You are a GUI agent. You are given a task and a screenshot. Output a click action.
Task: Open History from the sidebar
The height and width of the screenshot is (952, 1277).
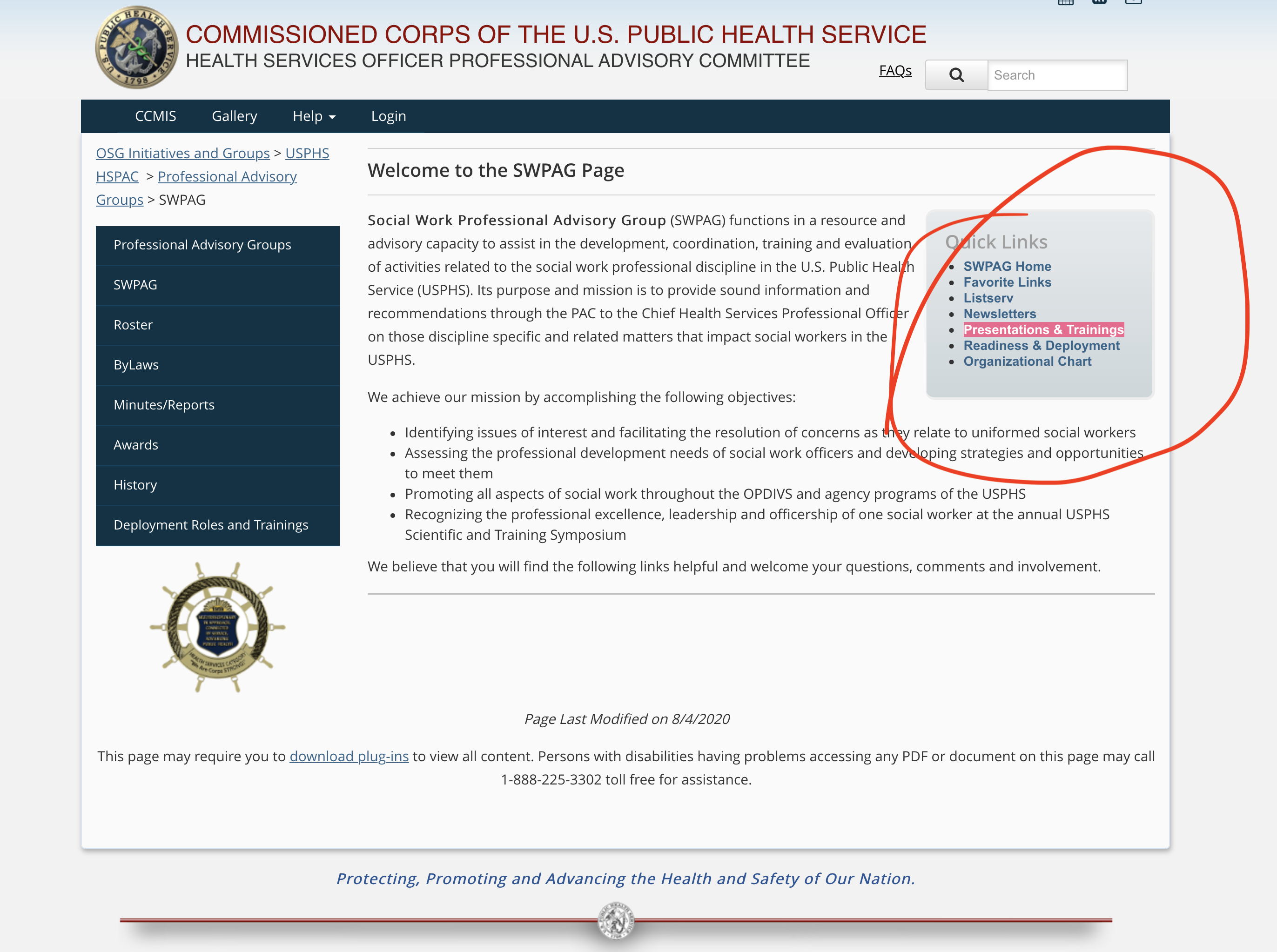(218, 485)
